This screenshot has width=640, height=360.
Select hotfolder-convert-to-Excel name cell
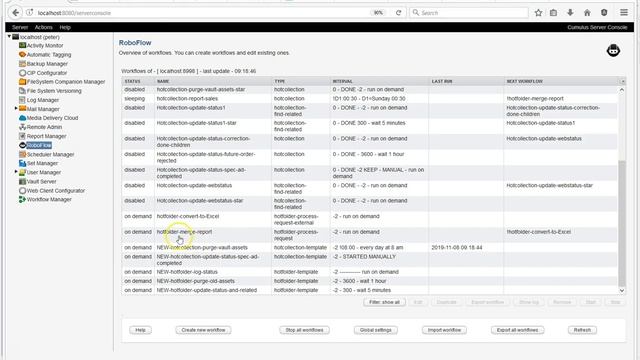coord(188,216)
